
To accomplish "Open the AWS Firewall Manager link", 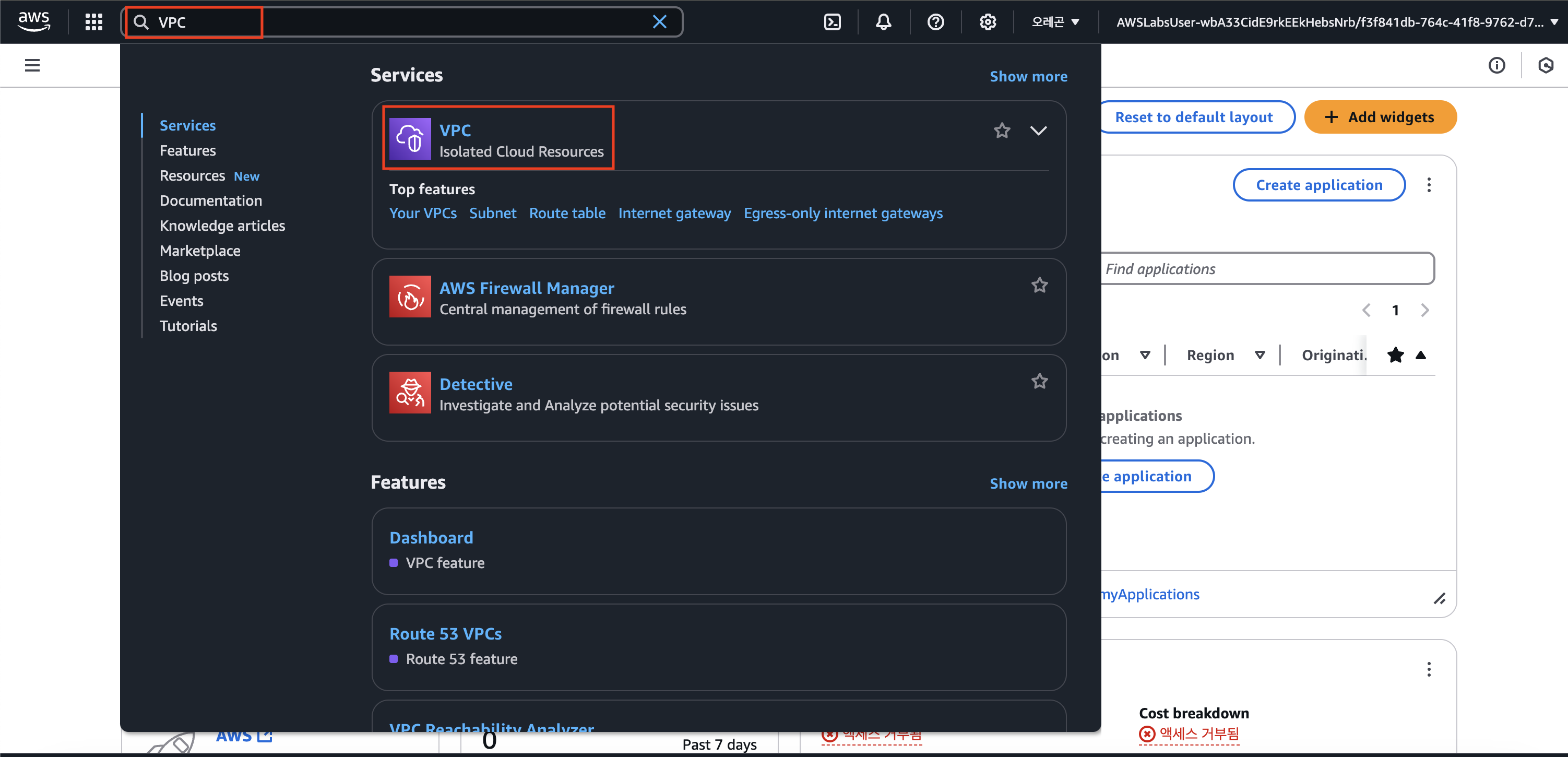I will pyautogui.click(x=527, y=288).
